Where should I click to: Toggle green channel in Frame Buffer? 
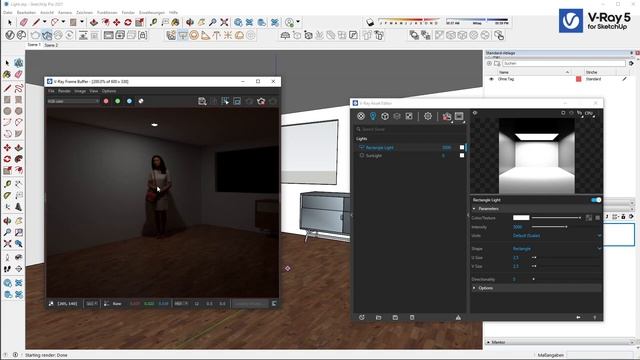(x=118, y=101)
